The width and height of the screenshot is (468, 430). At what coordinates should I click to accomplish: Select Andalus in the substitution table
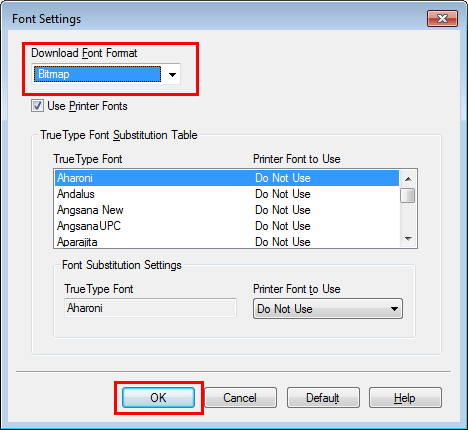227,194
